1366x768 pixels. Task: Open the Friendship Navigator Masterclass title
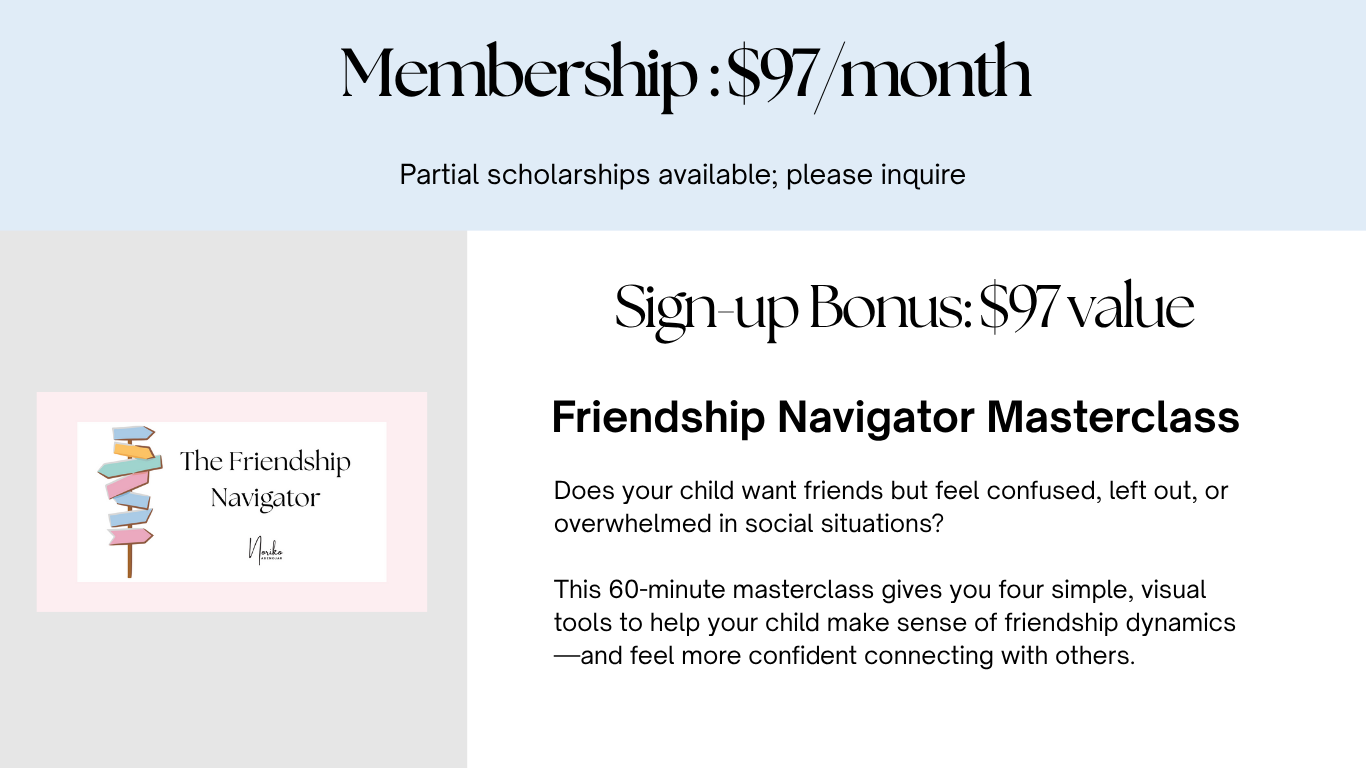click(x=895, y=417)
